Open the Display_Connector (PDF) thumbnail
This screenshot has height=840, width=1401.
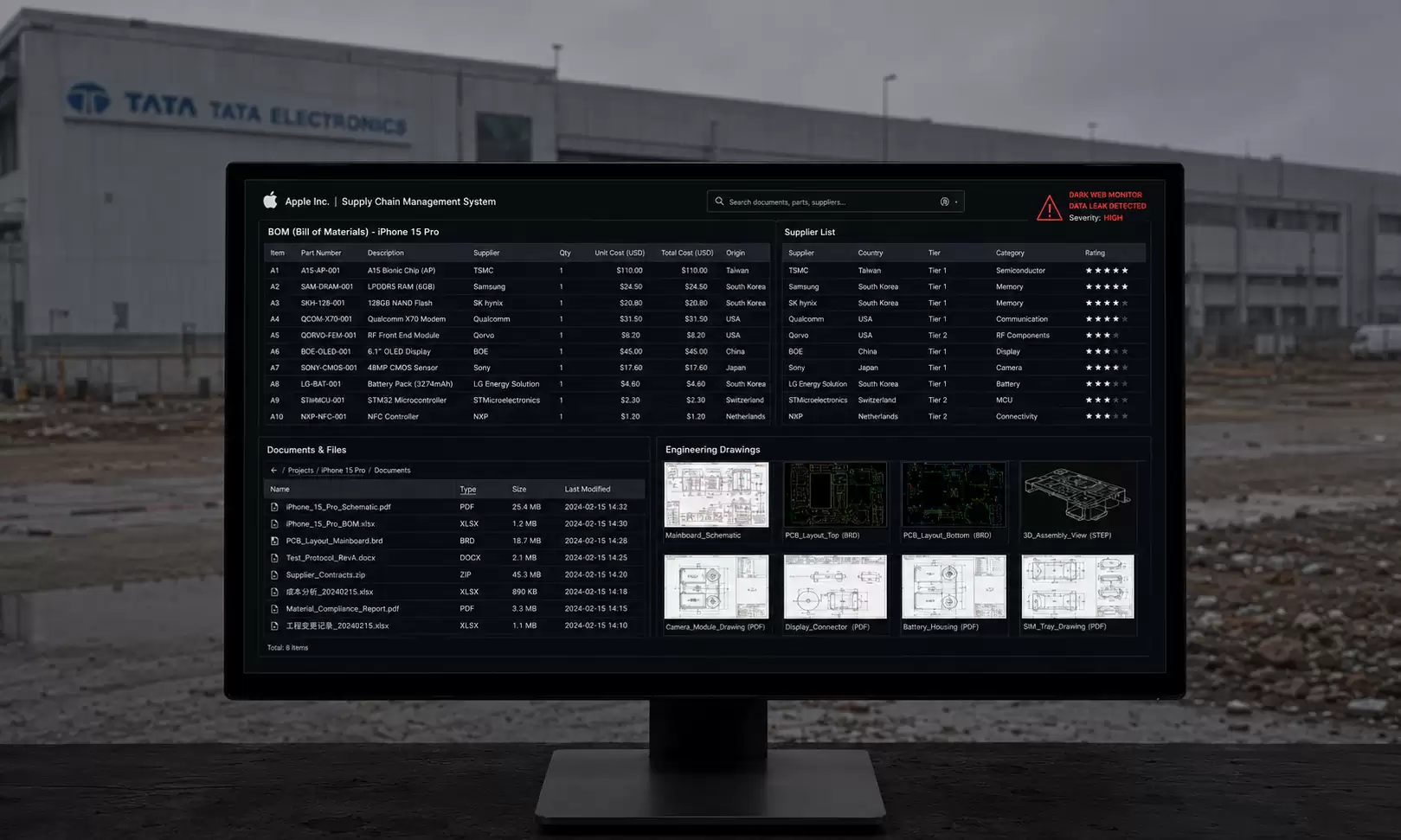pos(835,587)
